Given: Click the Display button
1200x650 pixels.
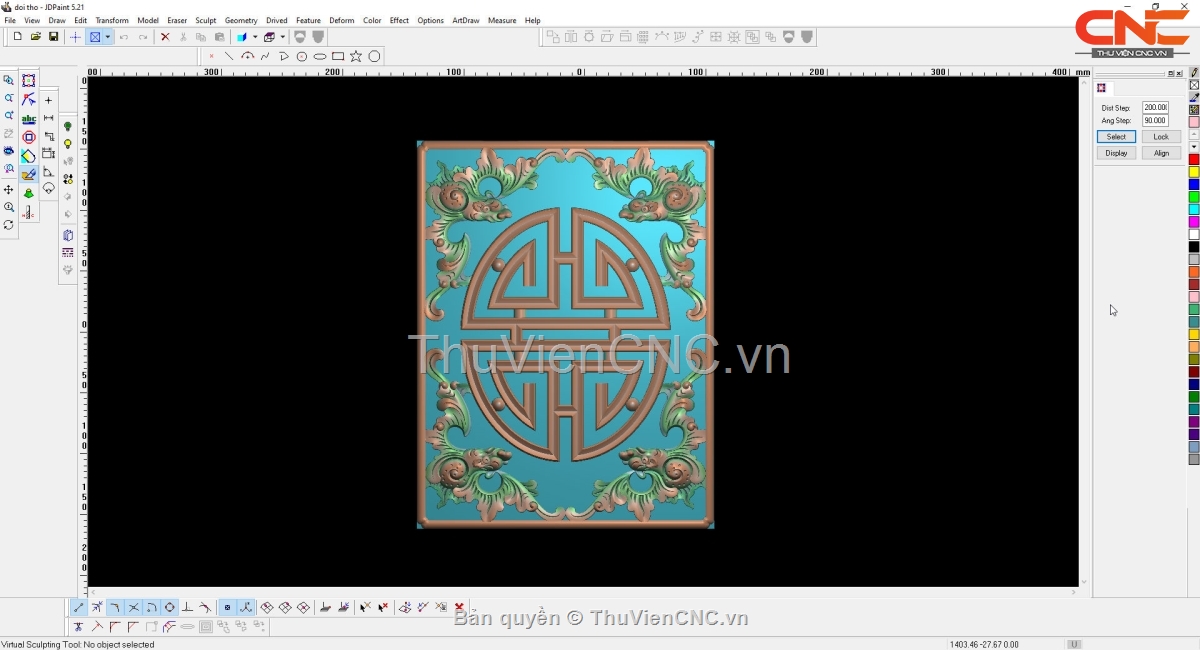Looking at the screenshot, I should (1116, 153).
